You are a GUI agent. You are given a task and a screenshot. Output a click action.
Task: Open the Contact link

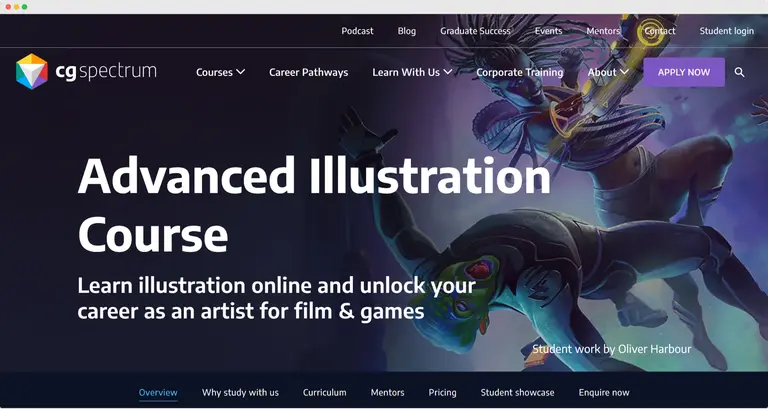click(x=660, y=31)
